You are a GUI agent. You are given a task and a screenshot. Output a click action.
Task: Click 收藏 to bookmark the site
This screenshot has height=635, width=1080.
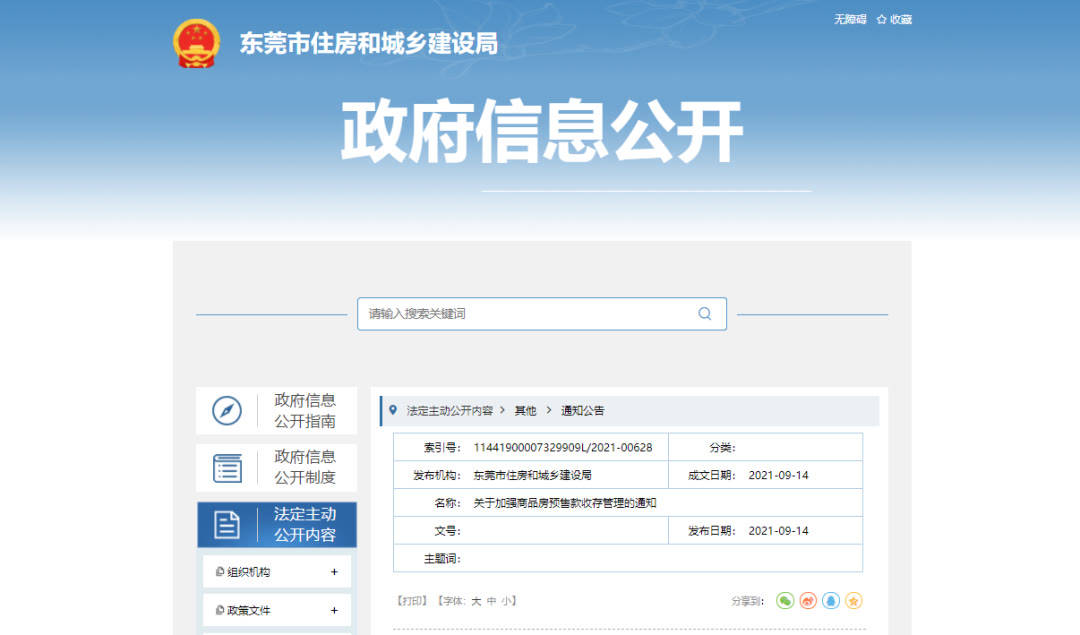click(x=894, y=19)
